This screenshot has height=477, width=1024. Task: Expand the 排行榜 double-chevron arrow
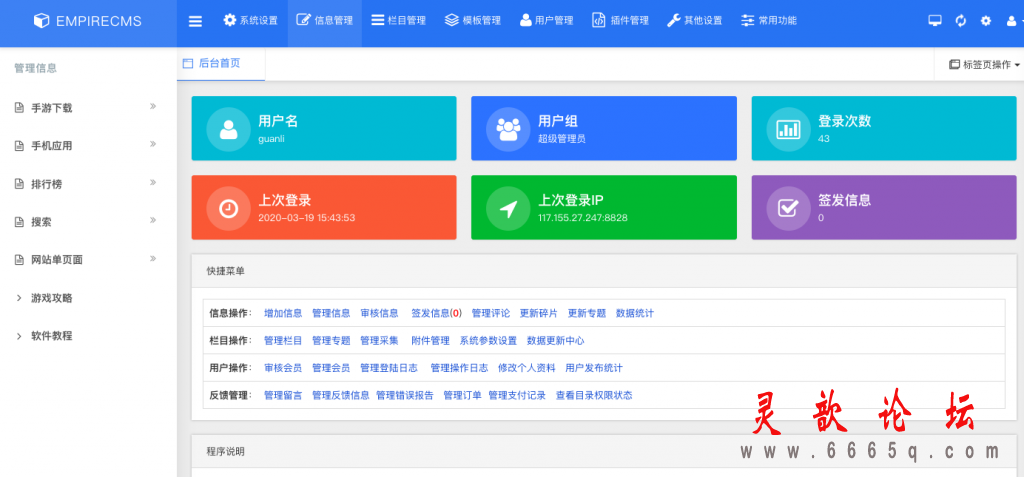tap(153, 182)
